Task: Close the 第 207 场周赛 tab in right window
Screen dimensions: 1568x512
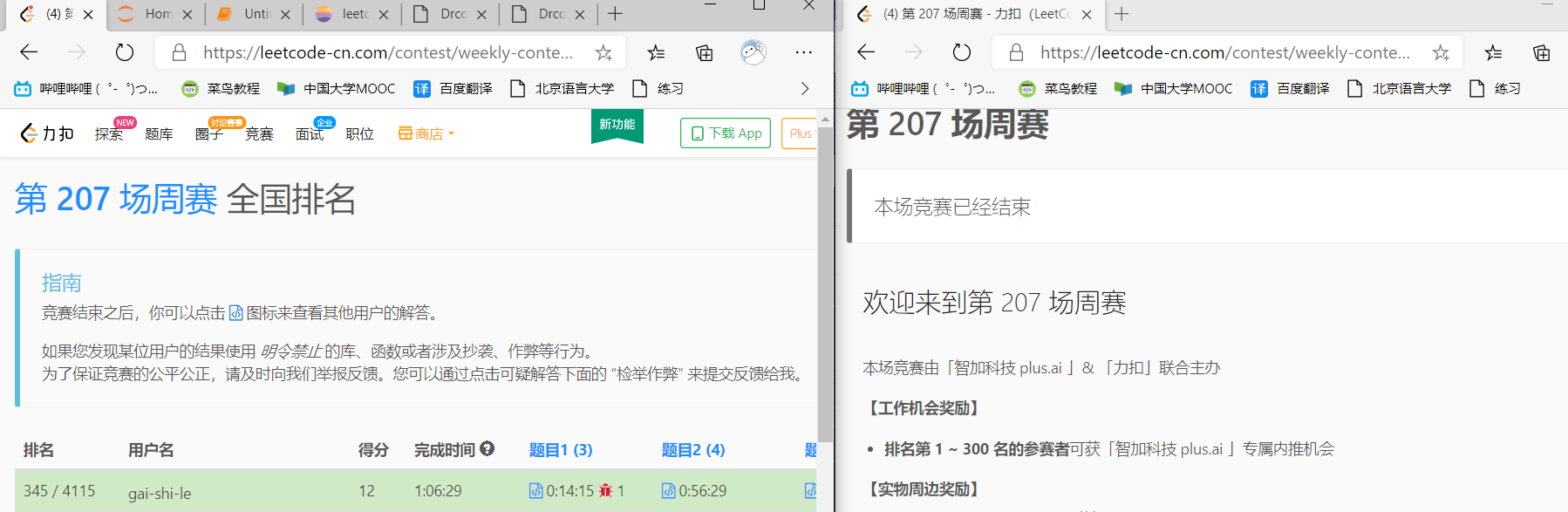Action: (x=1087, y=14)
